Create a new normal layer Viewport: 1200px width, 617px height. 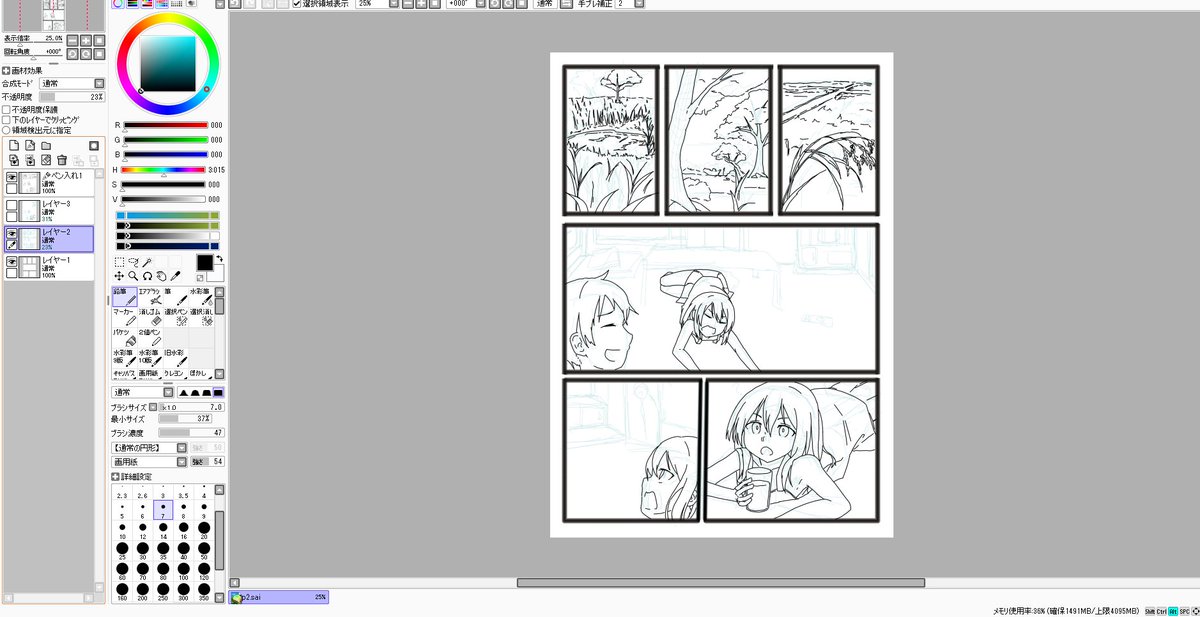tap(14, 145)
